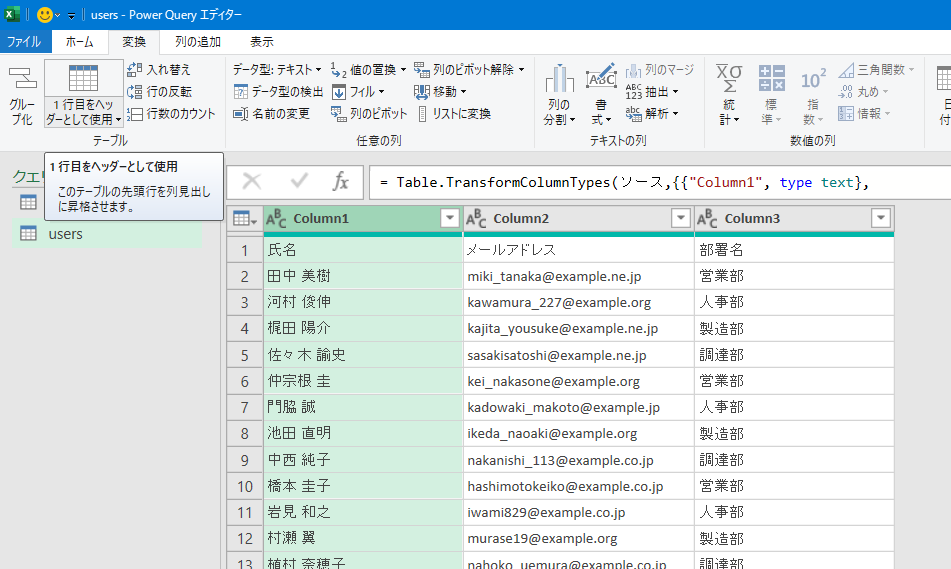This screenshot has width=951, height=569.
Task: Open Column3 filter dropdown
Action: click(881, 218)
